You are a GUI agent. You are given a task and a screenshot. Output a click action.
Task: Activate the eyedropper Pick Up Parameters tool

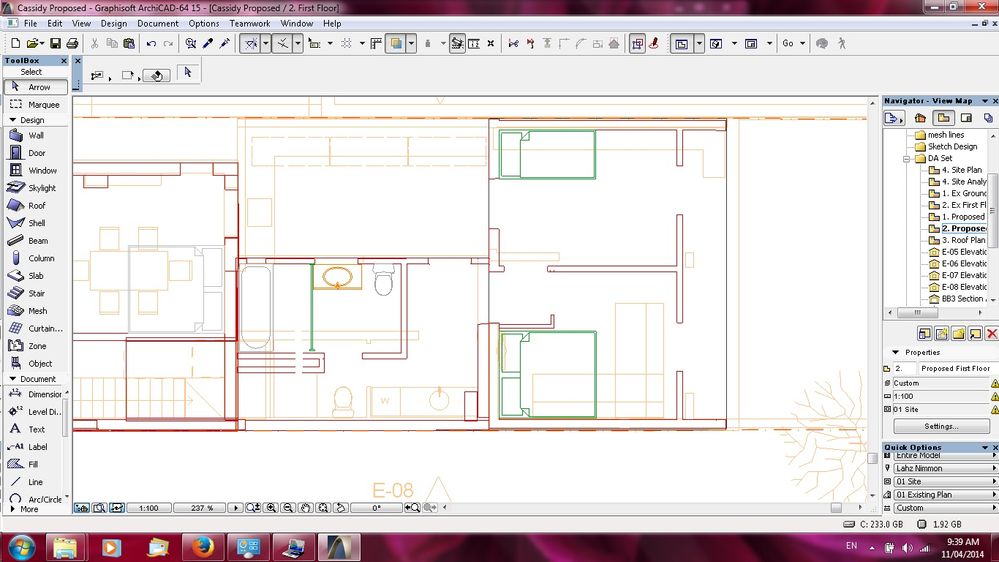point(208,44)
